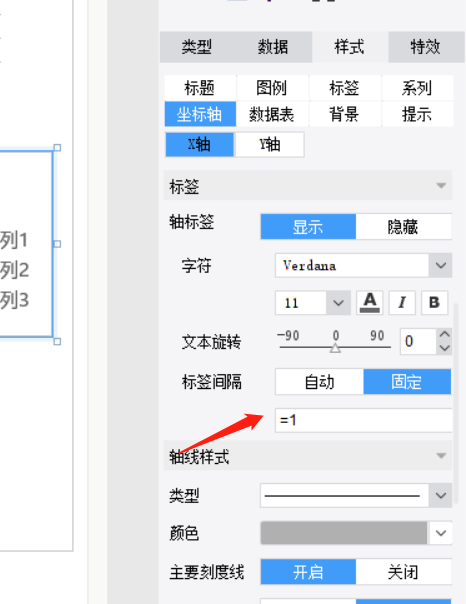Click the text rotation value field
Image resolution: width=466 pixels, height=604 pixels.
click(x=418, y=341)
